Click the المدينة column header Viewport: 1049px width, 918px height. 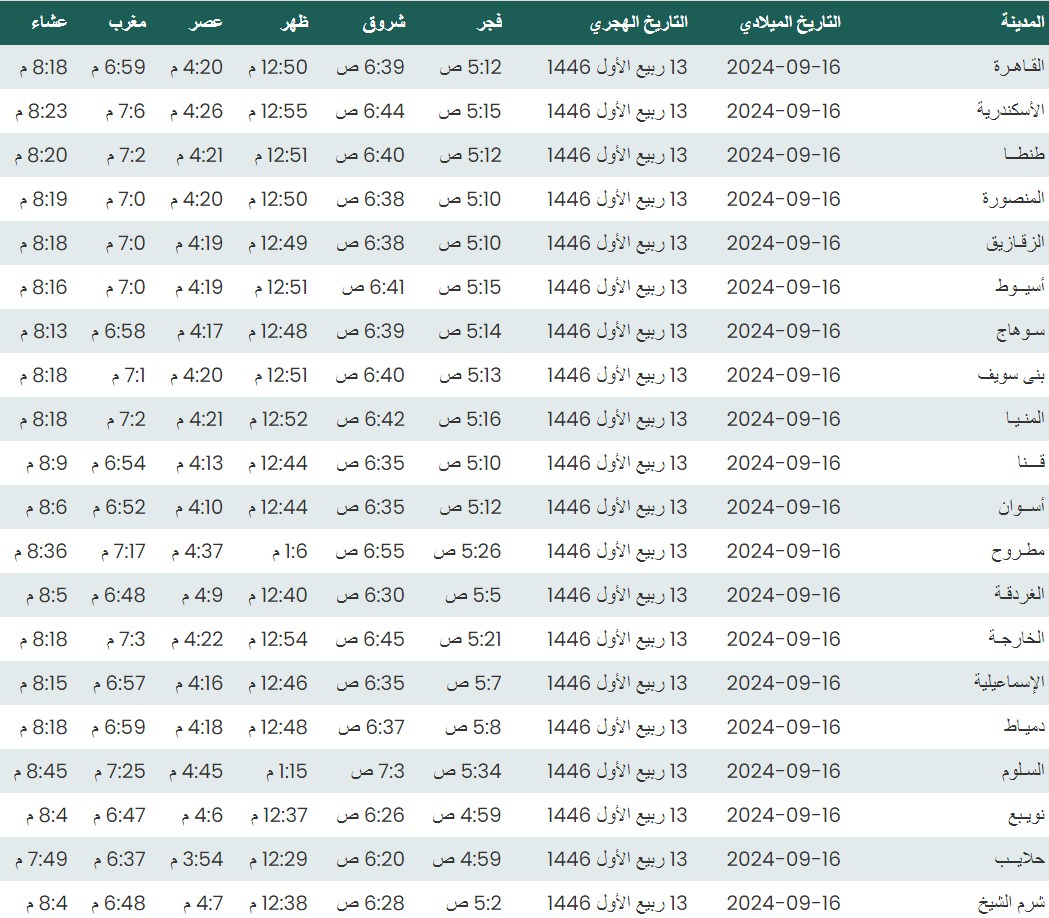(x=1022, y=22)
